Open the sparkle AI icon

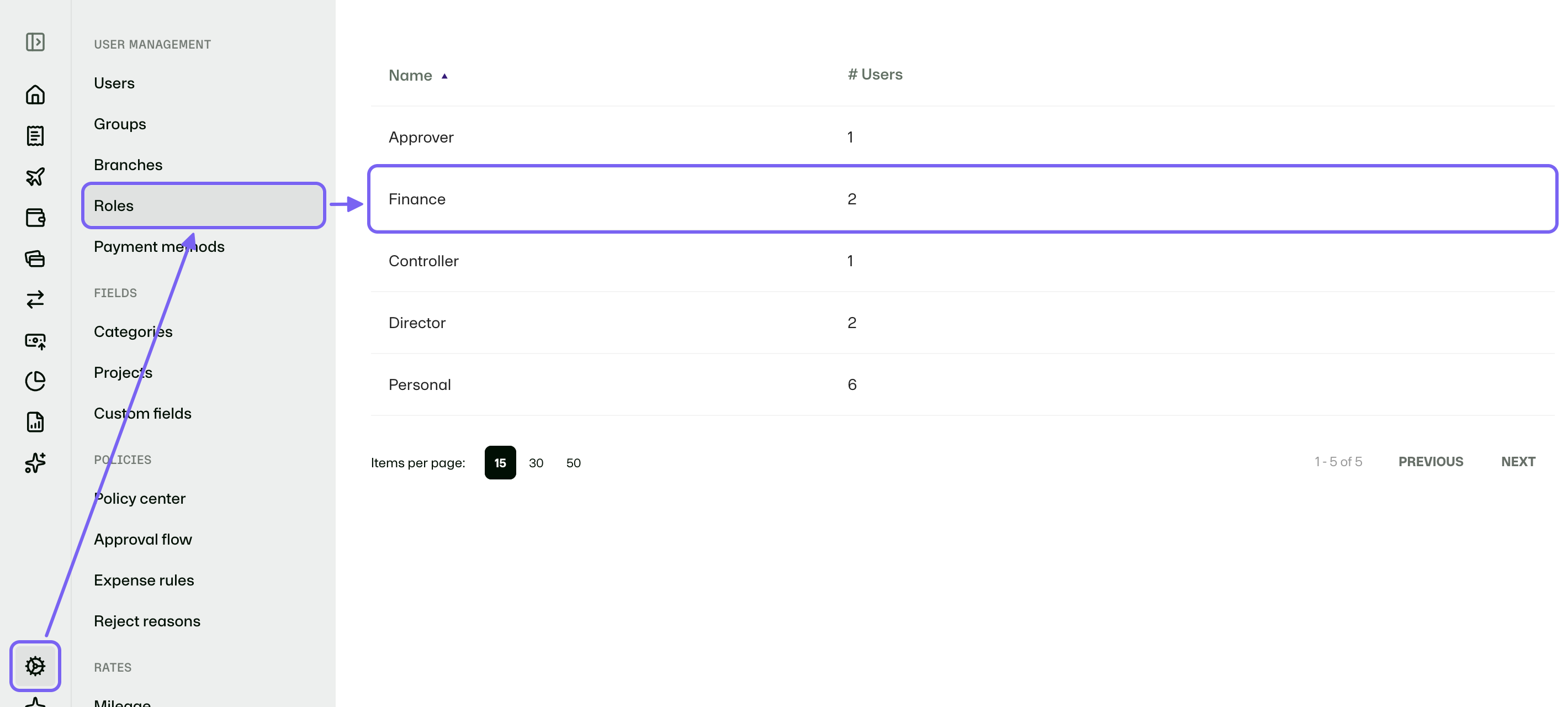point(35,463)
